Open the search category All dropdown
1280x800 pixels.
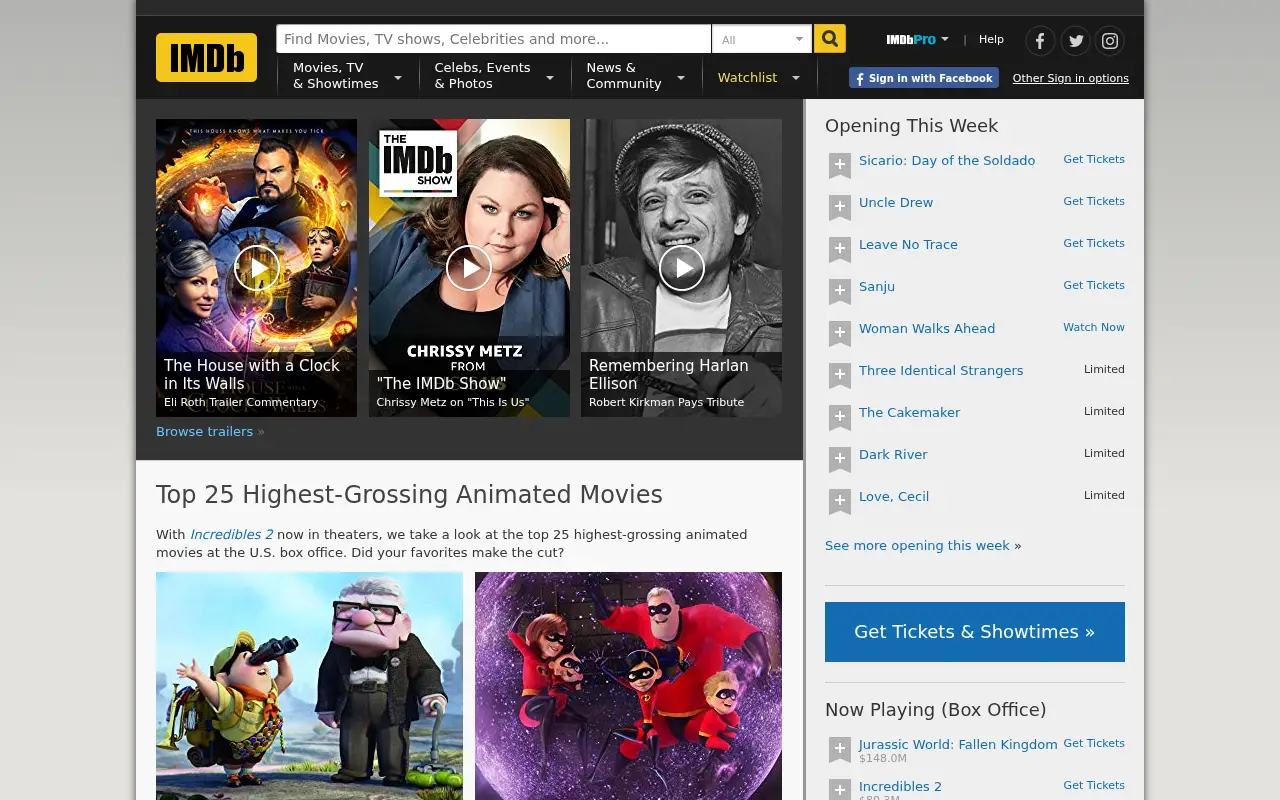click(762, 39)
